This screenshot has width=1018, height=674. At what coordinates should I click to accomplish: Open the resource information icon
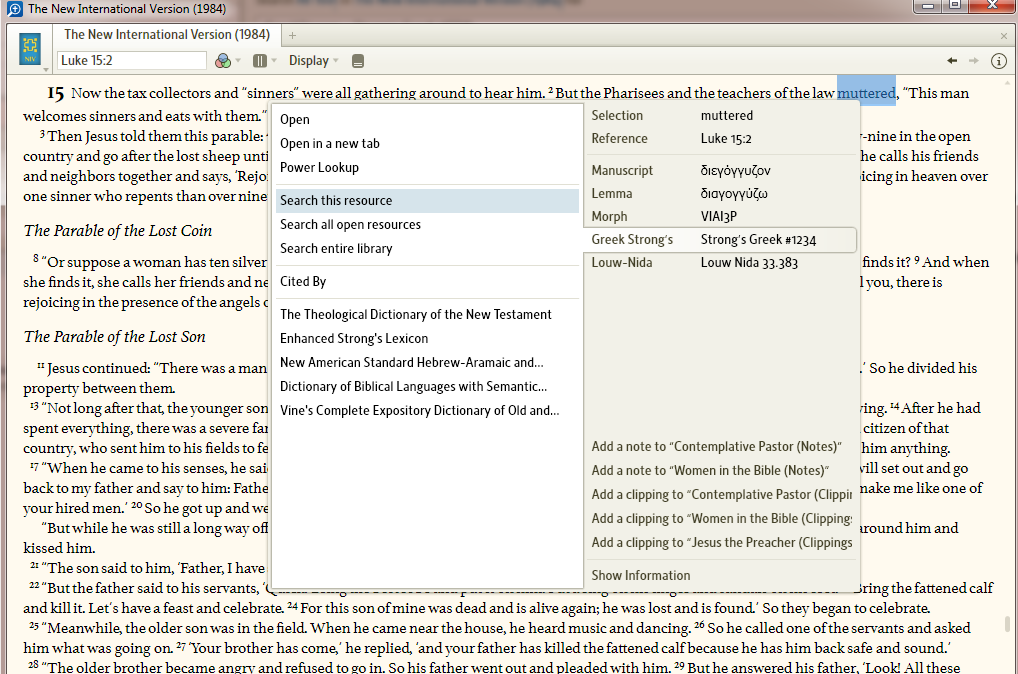pos(998,61)
